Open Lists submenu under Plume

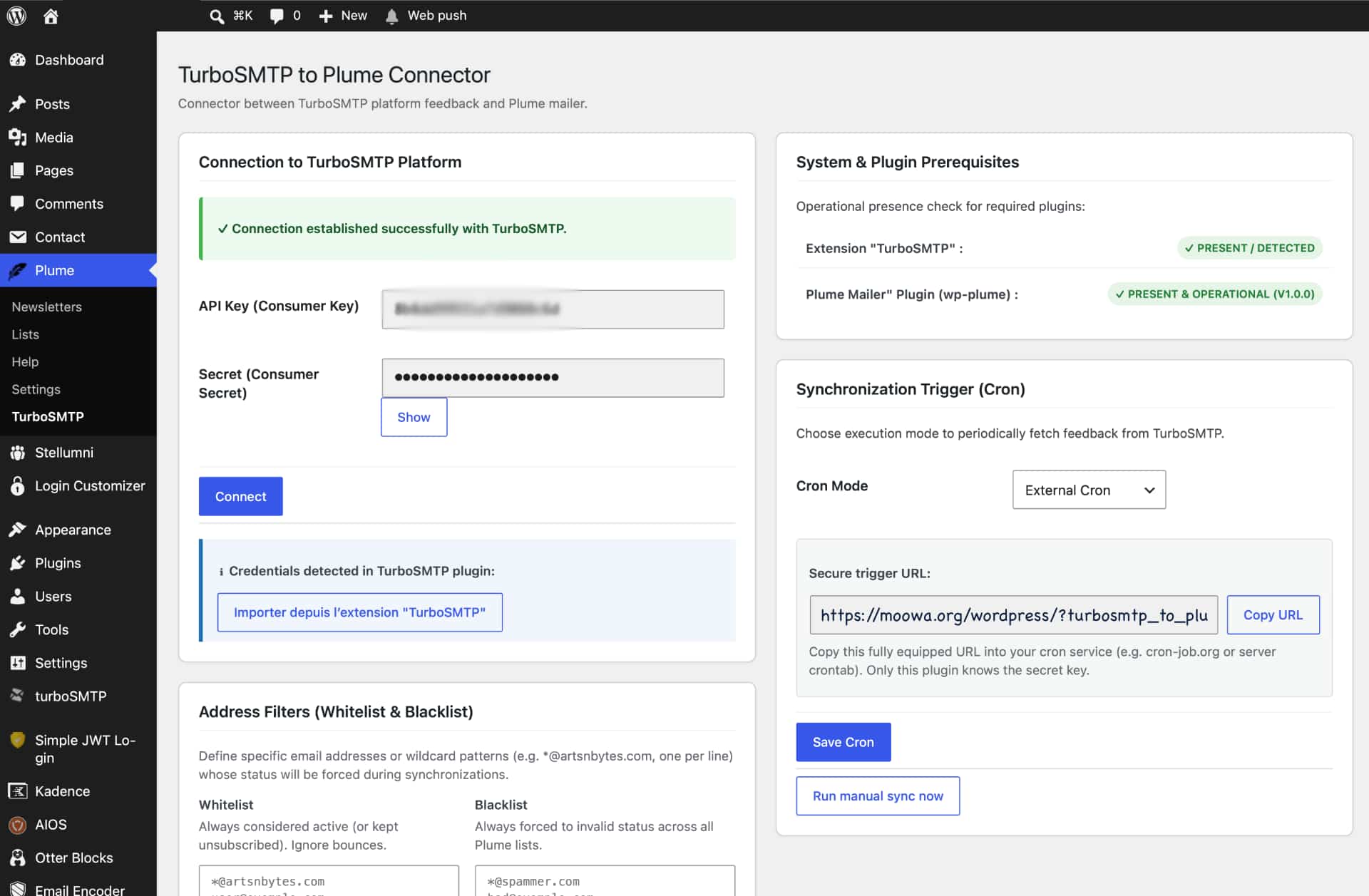[25, 334]
